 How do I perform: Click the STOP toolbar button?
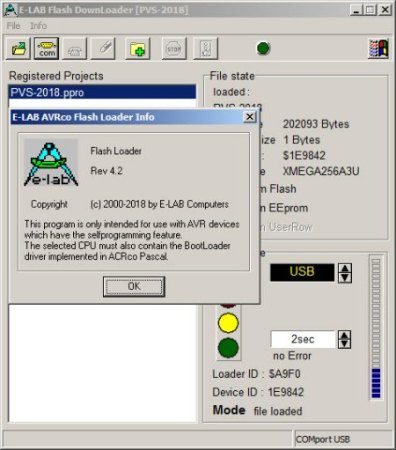point(174,49)
